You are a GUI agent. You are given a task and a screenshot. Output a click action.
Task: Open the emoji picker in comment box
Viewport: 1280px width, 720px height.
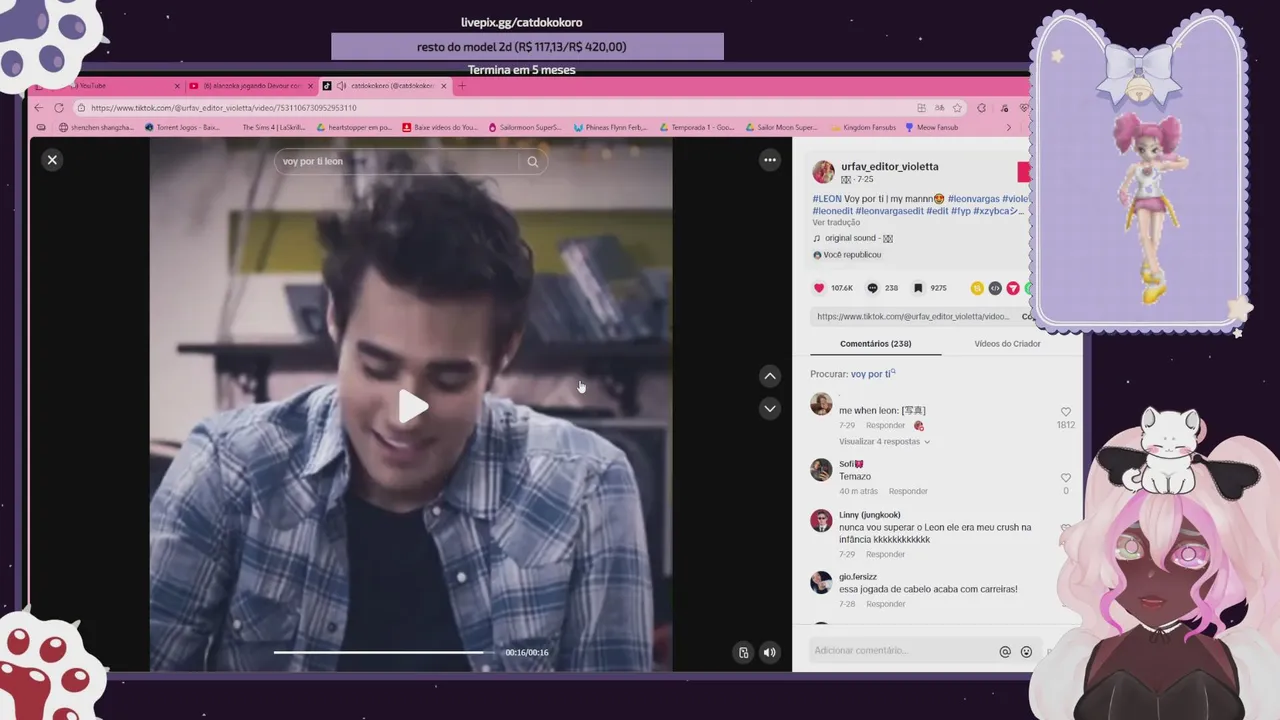(x=1026, y=652)
